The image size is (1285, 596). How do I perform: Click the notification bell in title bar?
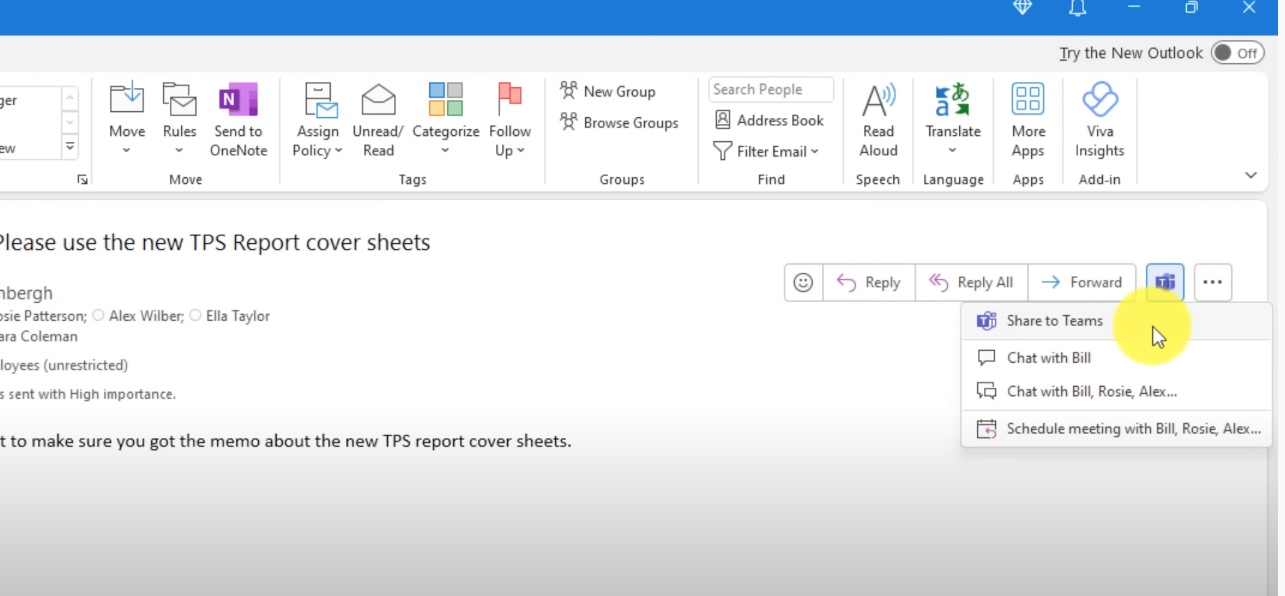point(1078,9)
